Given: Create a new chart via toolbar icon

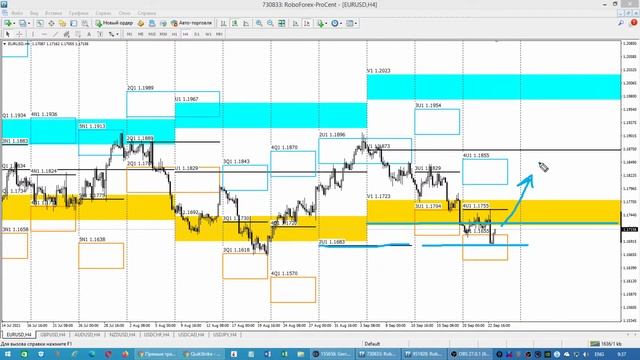Looking at the screenshot, I should pos(7,23).
